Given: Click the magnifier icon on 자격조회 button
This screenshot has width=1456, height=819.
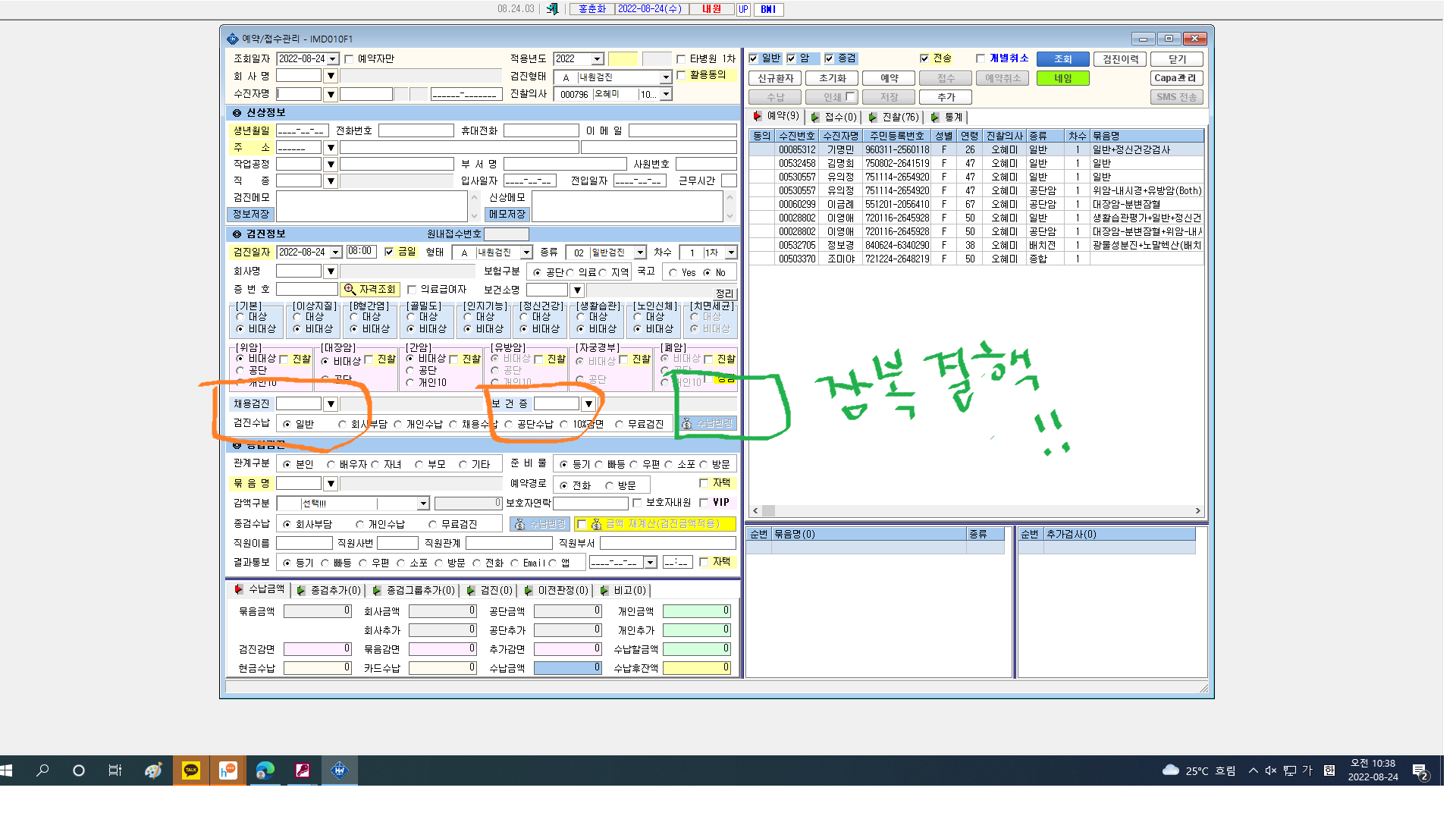Looking at the screenshot, I should pos(350,290).
